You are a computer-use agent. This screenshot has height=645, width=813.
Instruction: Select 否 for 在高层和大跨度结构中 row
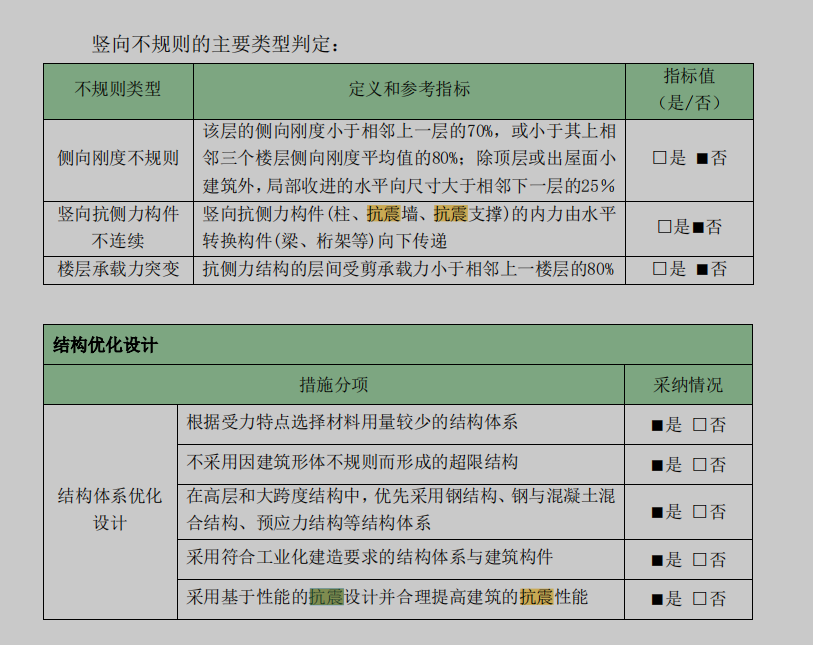click(700, 512)
